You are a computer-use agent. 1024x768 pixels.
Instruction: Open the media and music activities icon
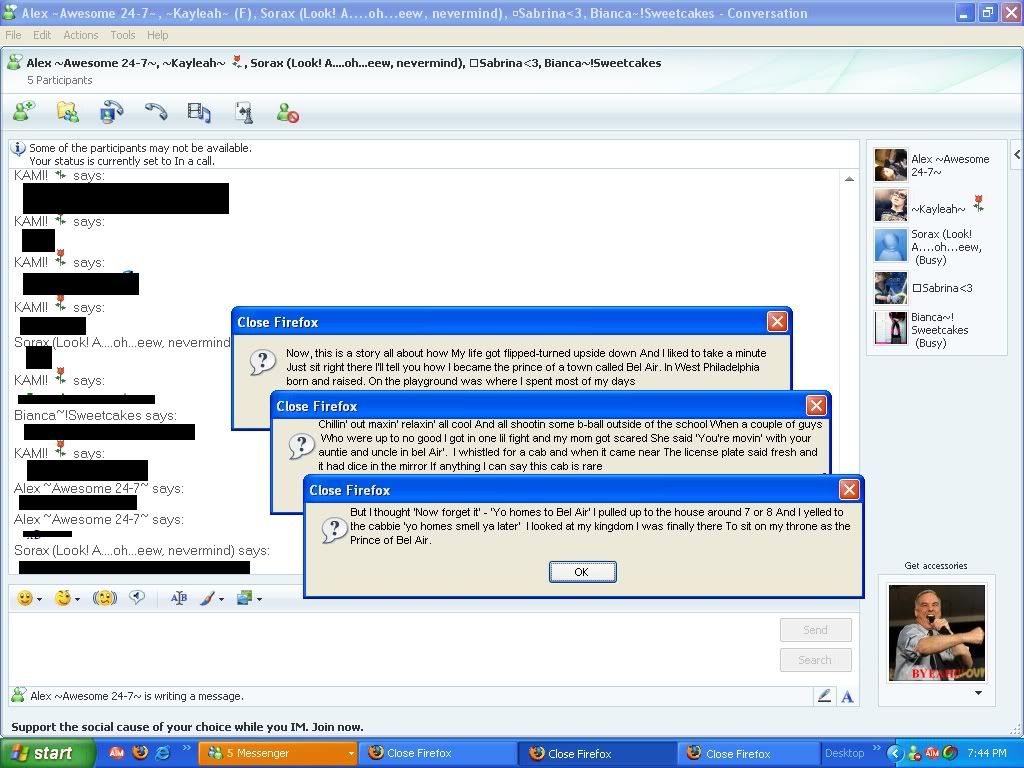[x=199, y=112]
